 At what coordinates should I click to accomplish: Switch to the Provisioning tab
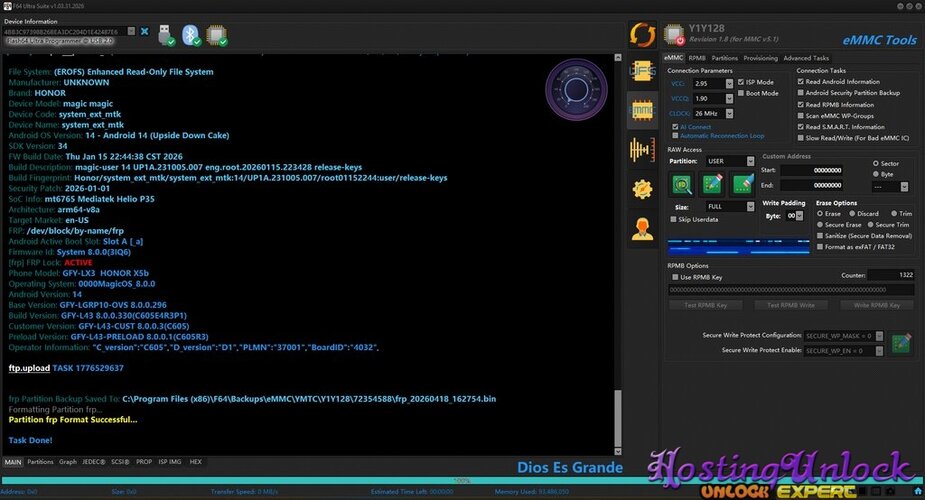[x=760, y=58]
